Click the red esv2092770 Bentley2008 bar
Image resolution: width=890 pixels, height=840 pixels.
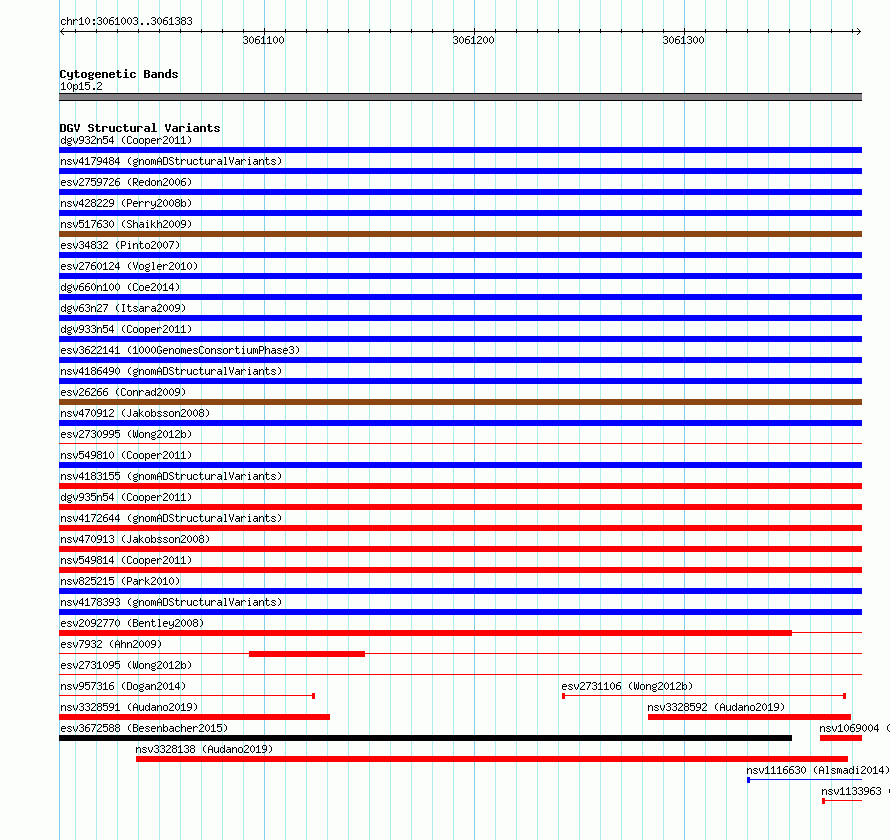(425, 633)
